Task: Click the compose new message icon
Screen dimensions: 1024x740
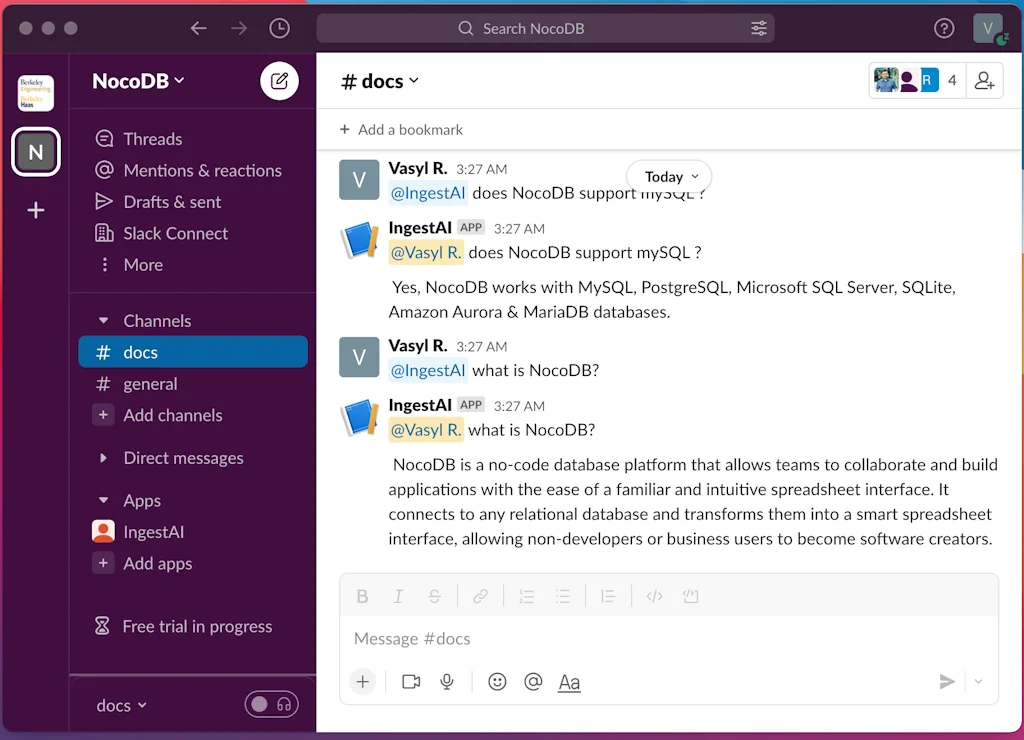Action: [280, 81]
